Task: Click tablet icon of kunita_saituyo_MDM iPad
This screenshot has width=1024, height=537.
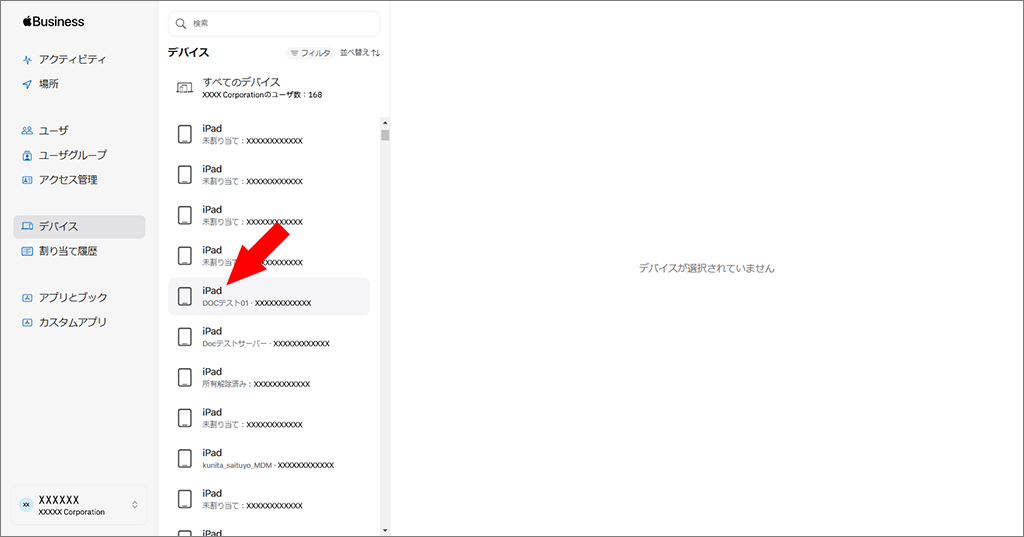Action: coord(185,459)
